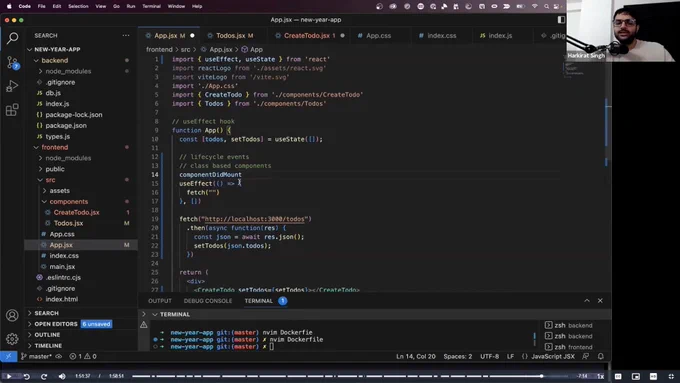The image size is (680, 383).
Task: Change the JavaScript JSX language mode
Action: 552,356
